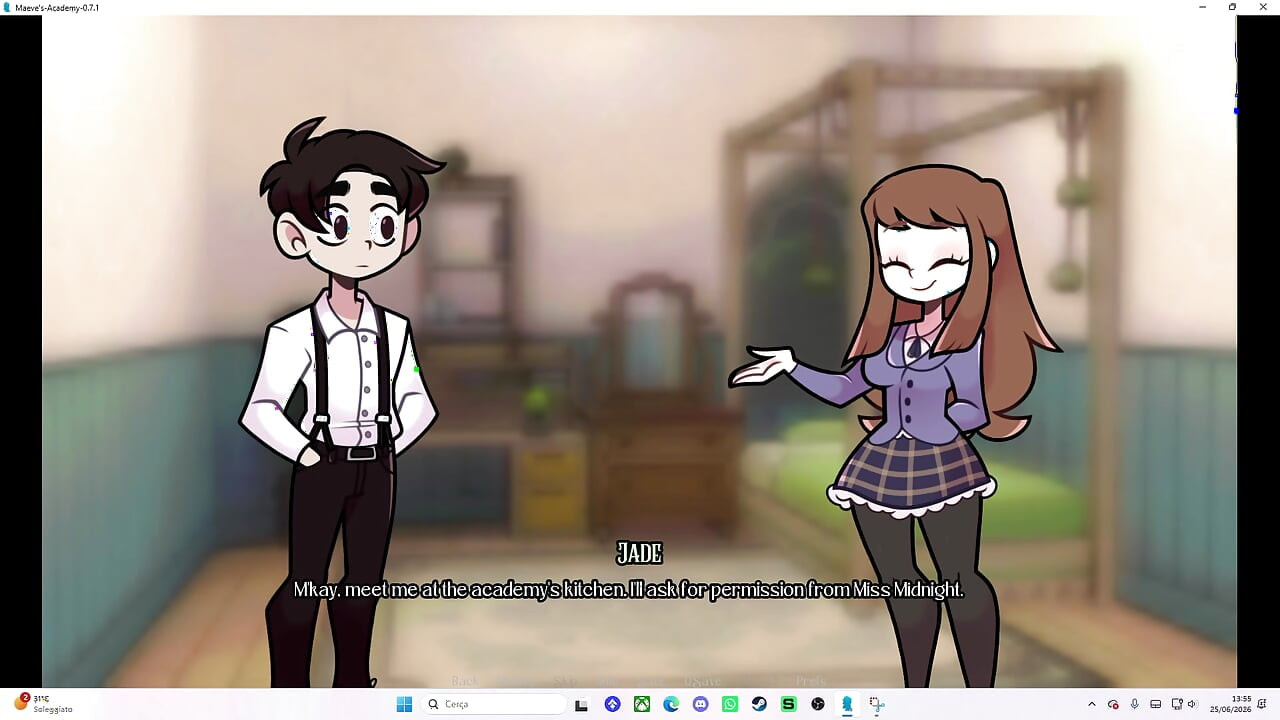Open the touch keyboard tray icon

pyautogui.click(x=1156, y=704)
